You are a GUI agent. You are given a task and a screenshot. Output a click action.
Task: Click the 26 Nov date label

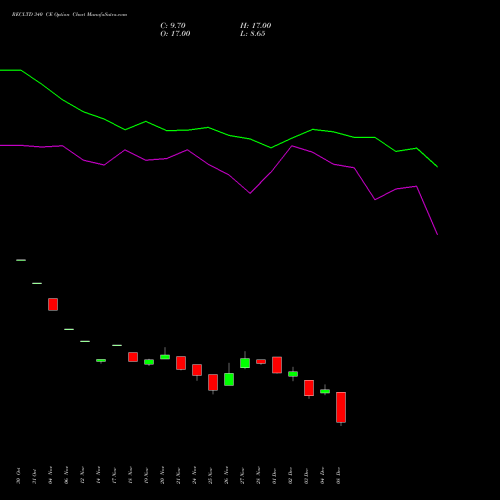click(226, 476)
